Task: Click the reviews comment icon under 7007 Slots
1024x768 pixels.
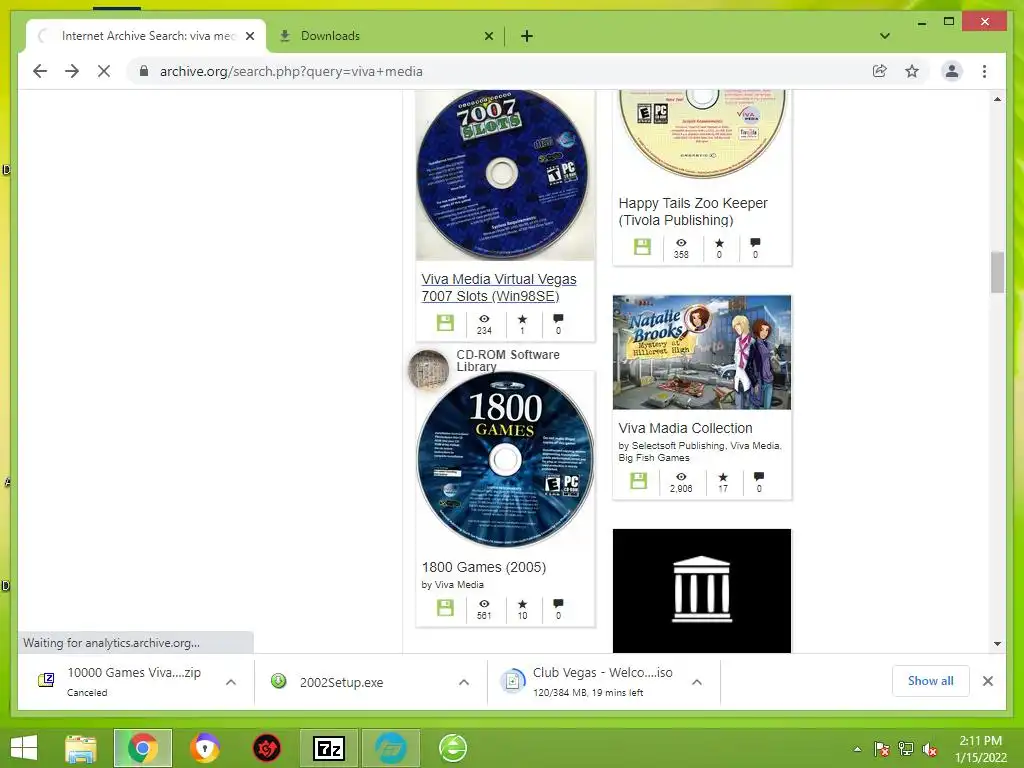Action: point(558,319)
